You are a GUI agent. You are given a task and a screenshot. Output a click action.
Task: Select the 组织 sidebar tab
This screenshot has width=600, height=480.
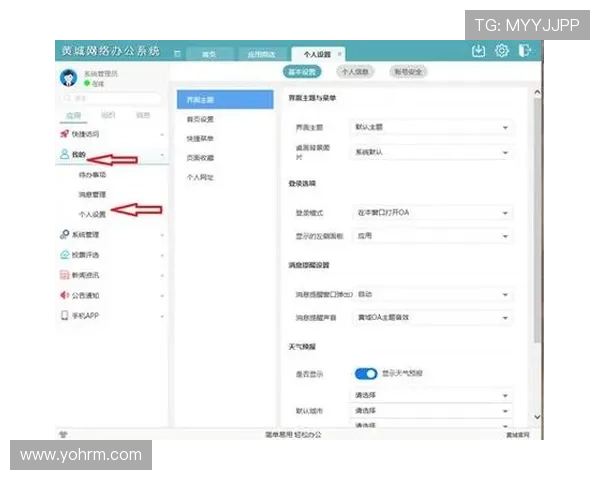[108, 115]
